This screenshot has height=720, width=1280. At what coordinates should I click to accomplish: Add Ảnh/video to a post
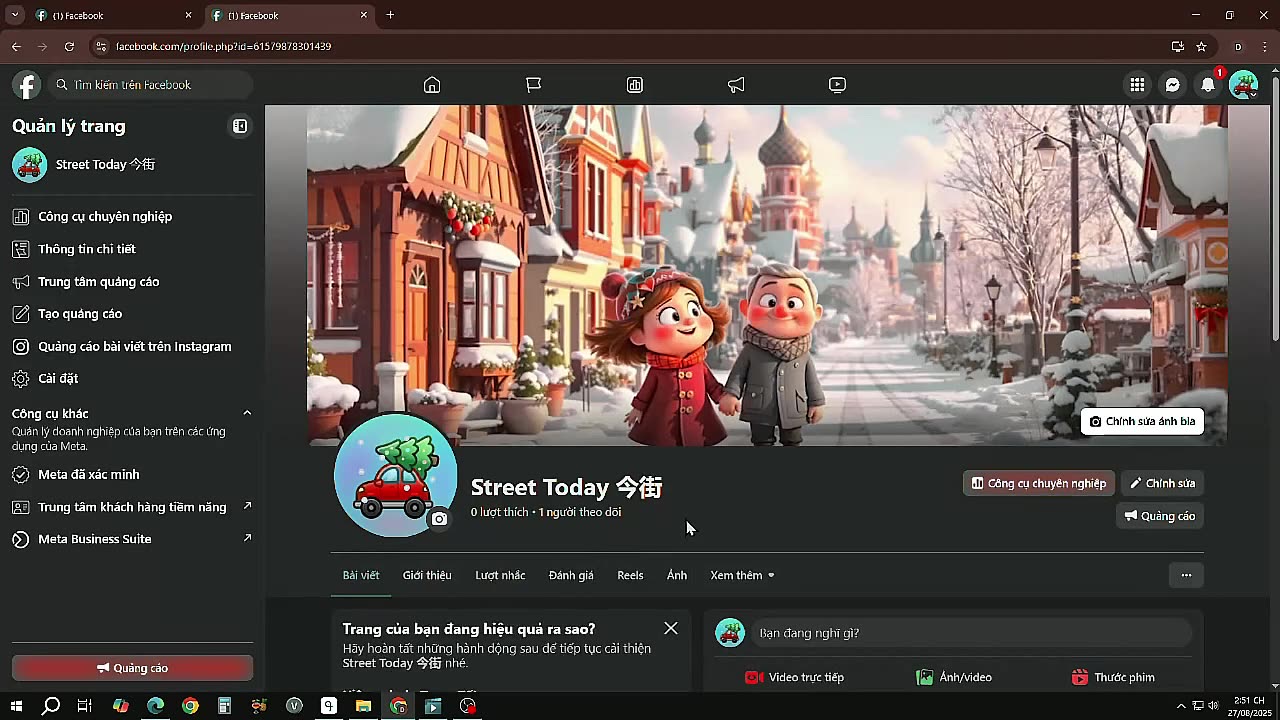(954, 677)
